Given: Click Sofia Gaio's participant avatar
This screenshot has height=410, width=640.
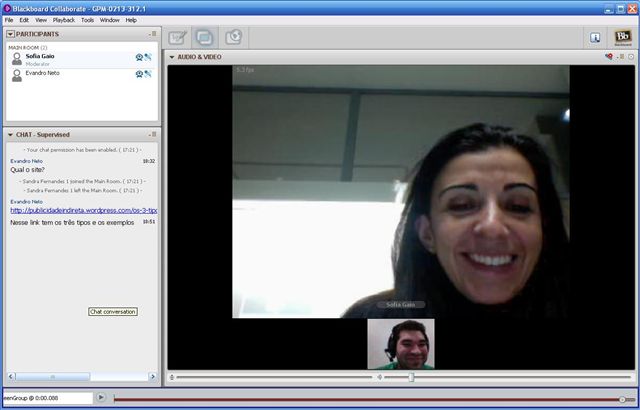Looking at the screenshot, I should [x=17, y=59].
